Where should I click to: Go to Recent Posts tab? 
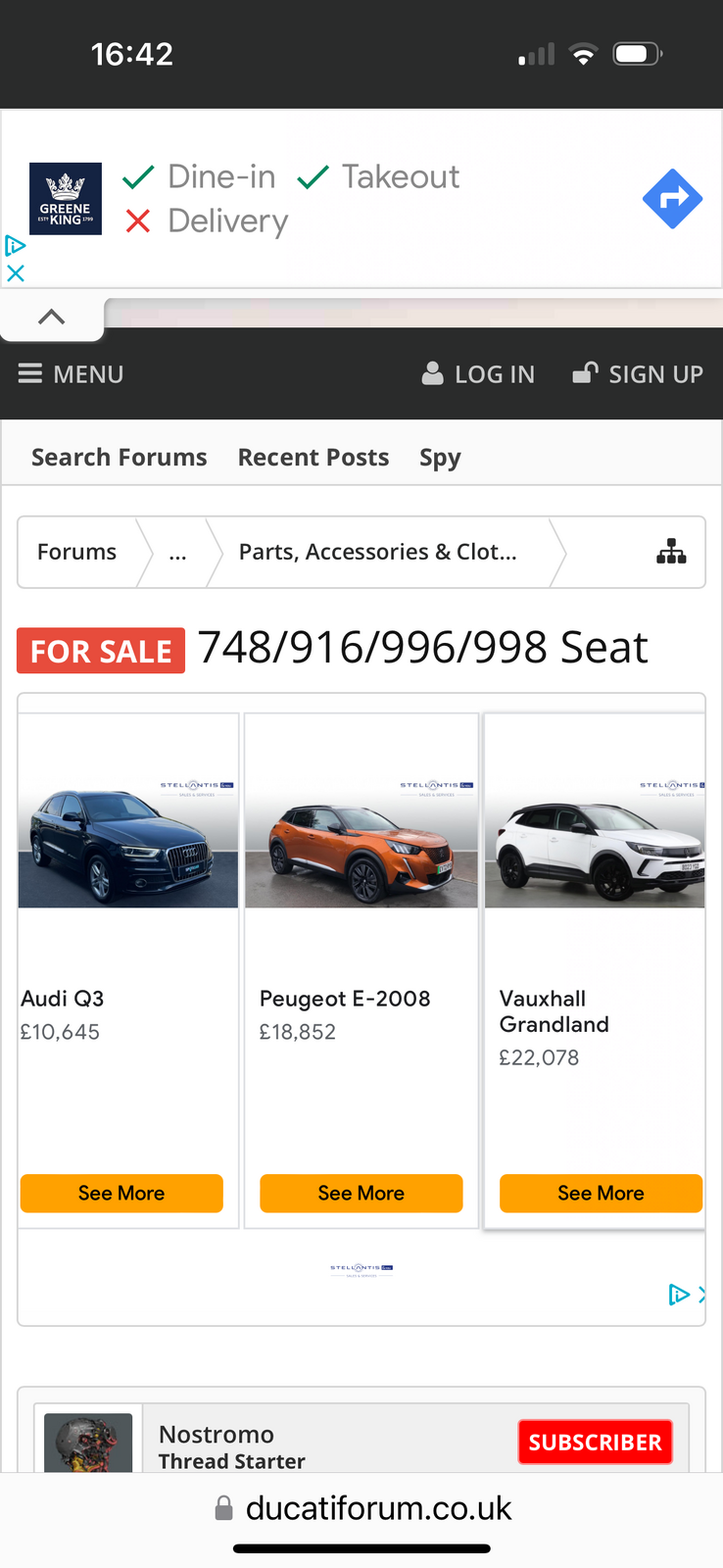point(313,458)
